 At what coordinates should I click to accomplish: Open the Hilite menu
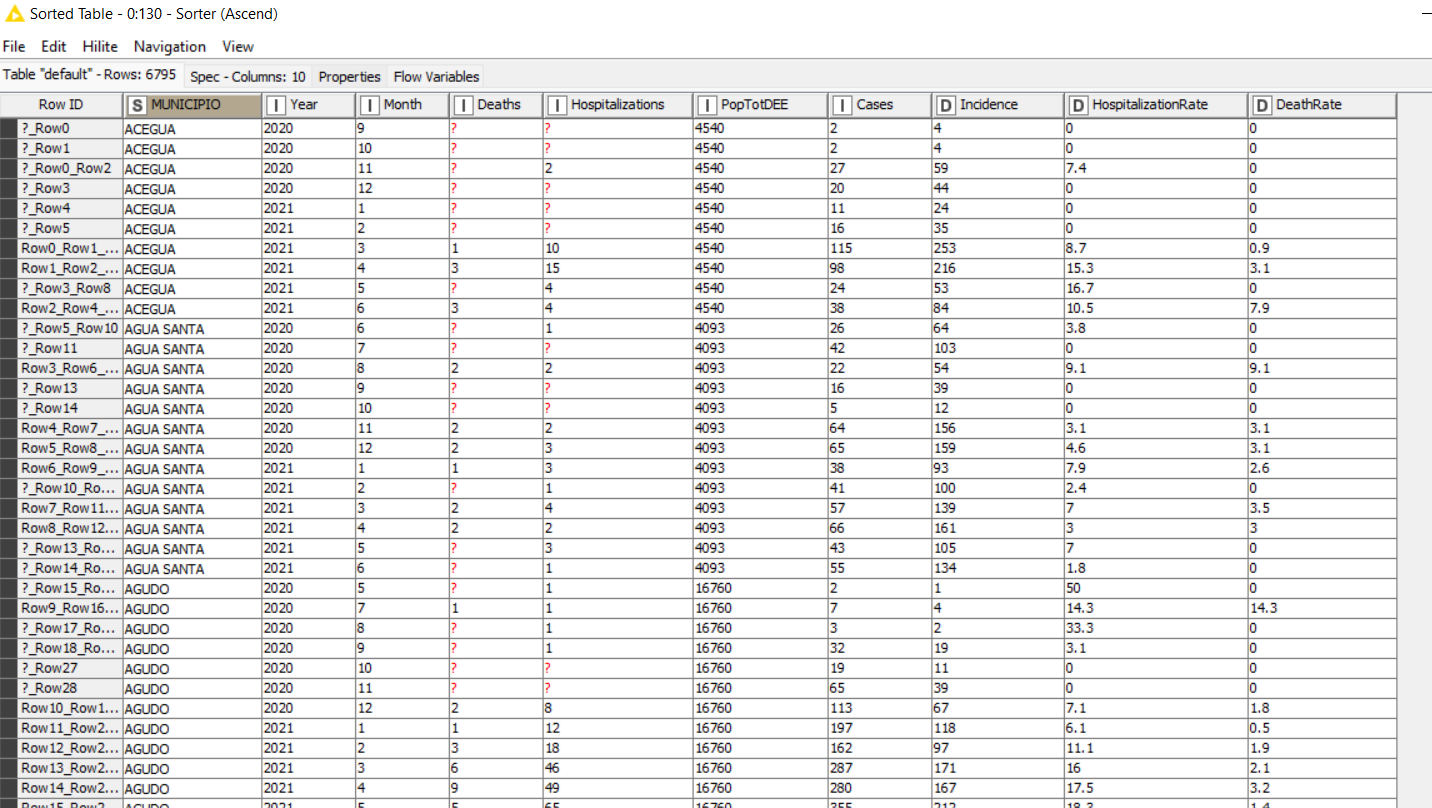point(100,46)
